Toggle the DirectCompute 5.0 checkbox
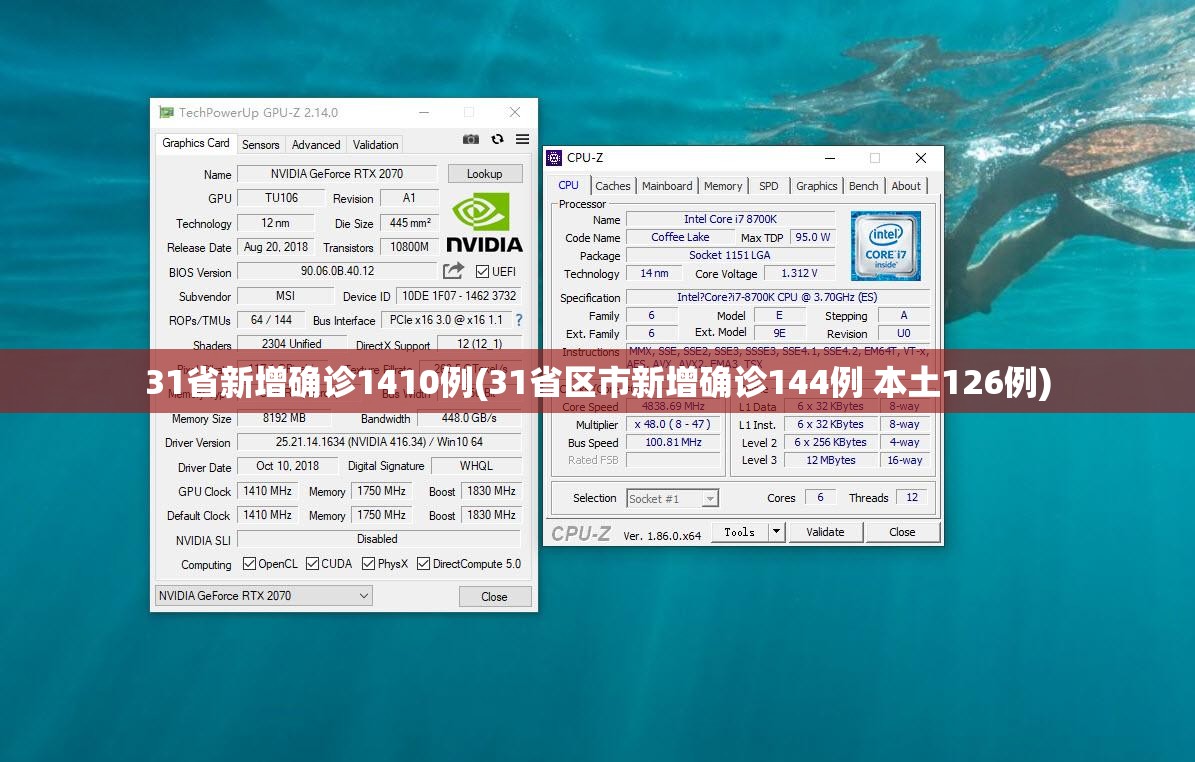Screen dimensions: 1195x762 [424, 564]
